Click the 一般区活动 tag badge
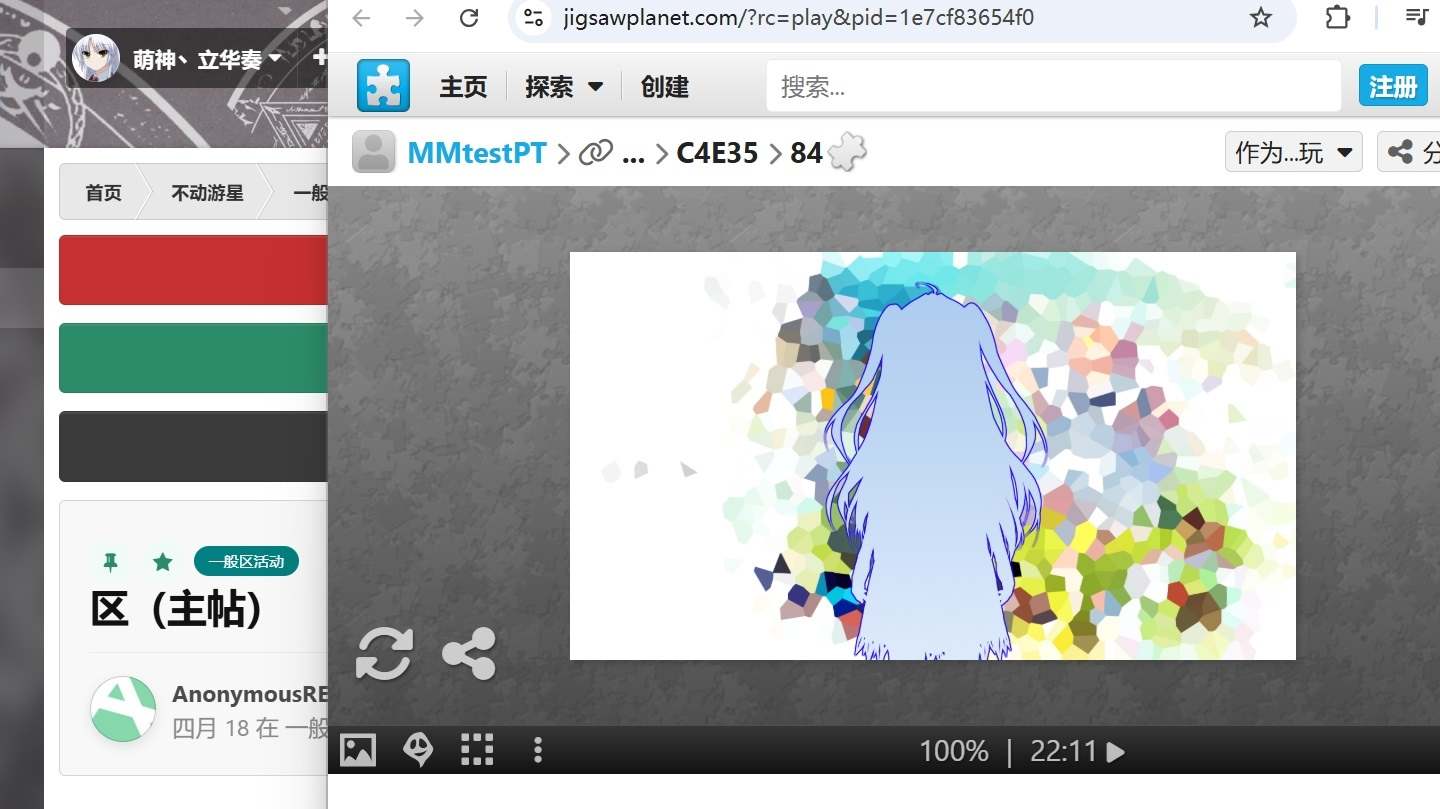 246,562
